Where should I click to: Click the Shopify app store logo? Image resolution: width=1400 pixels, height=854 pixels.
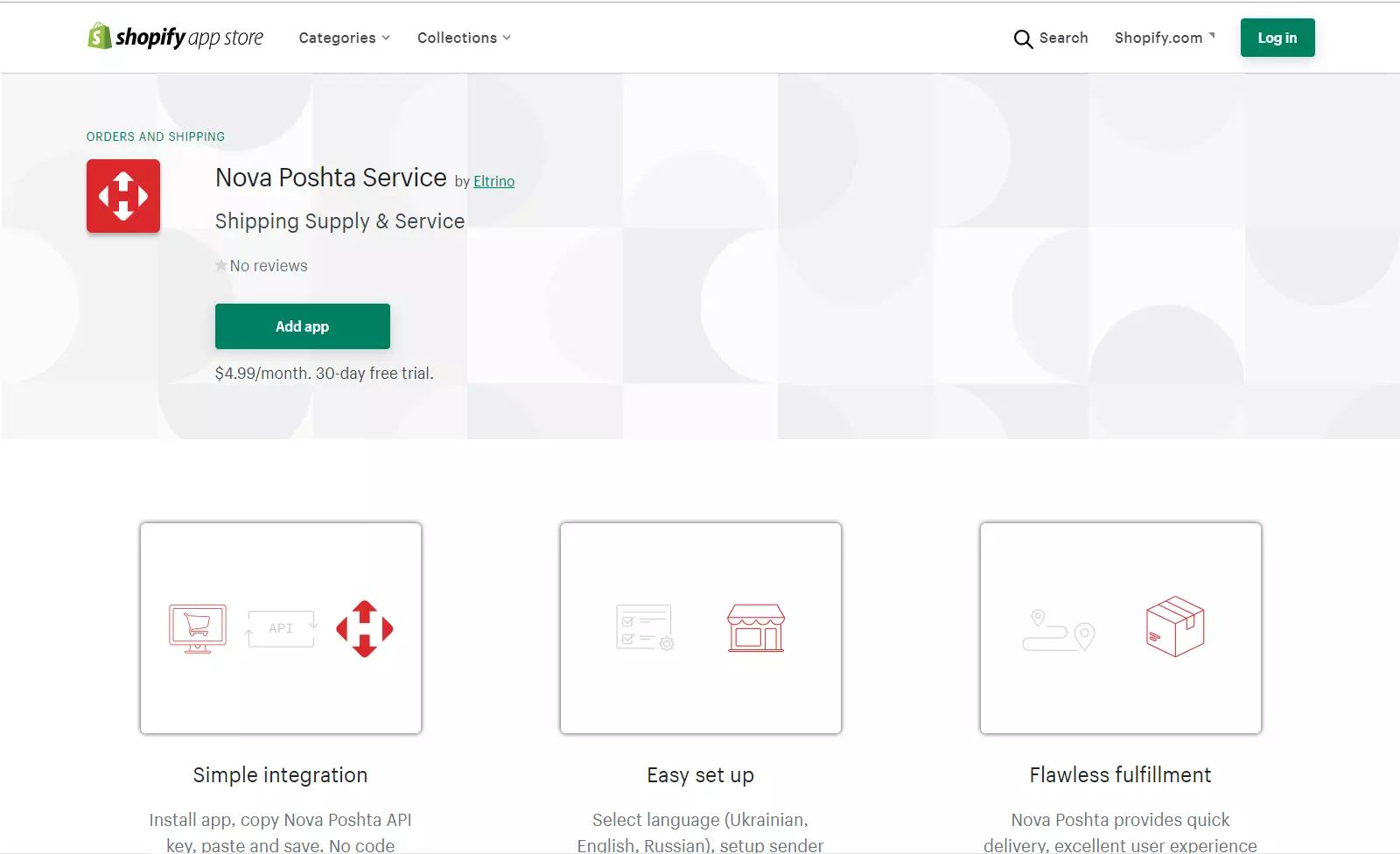pos(175,37)
